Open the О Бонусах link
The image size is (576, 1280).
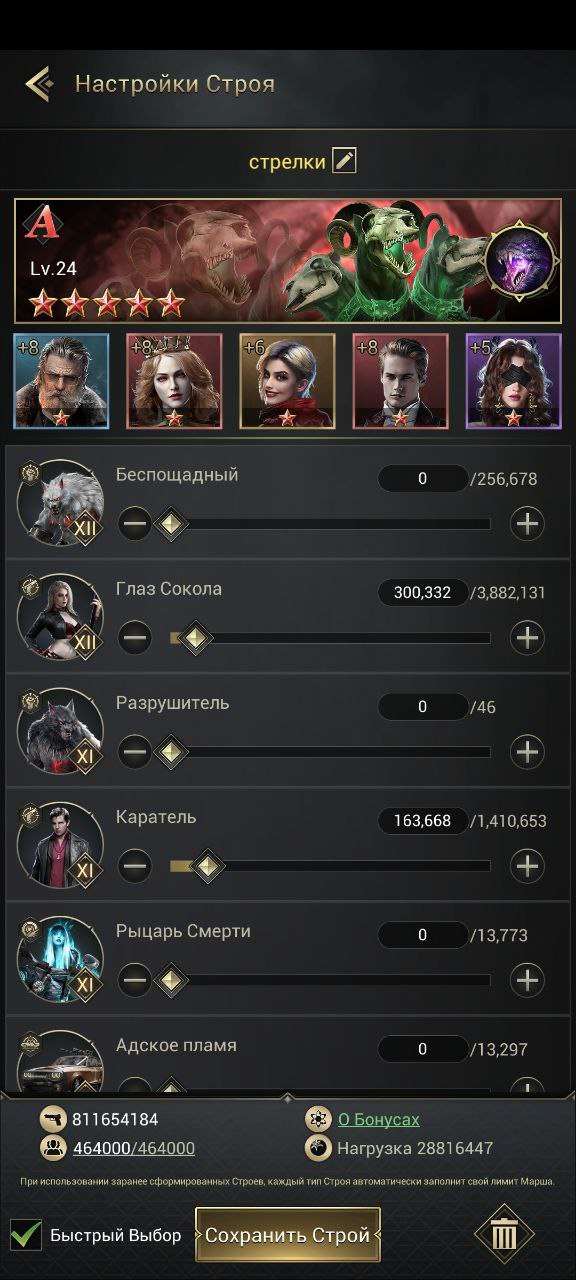[378, 1119]
